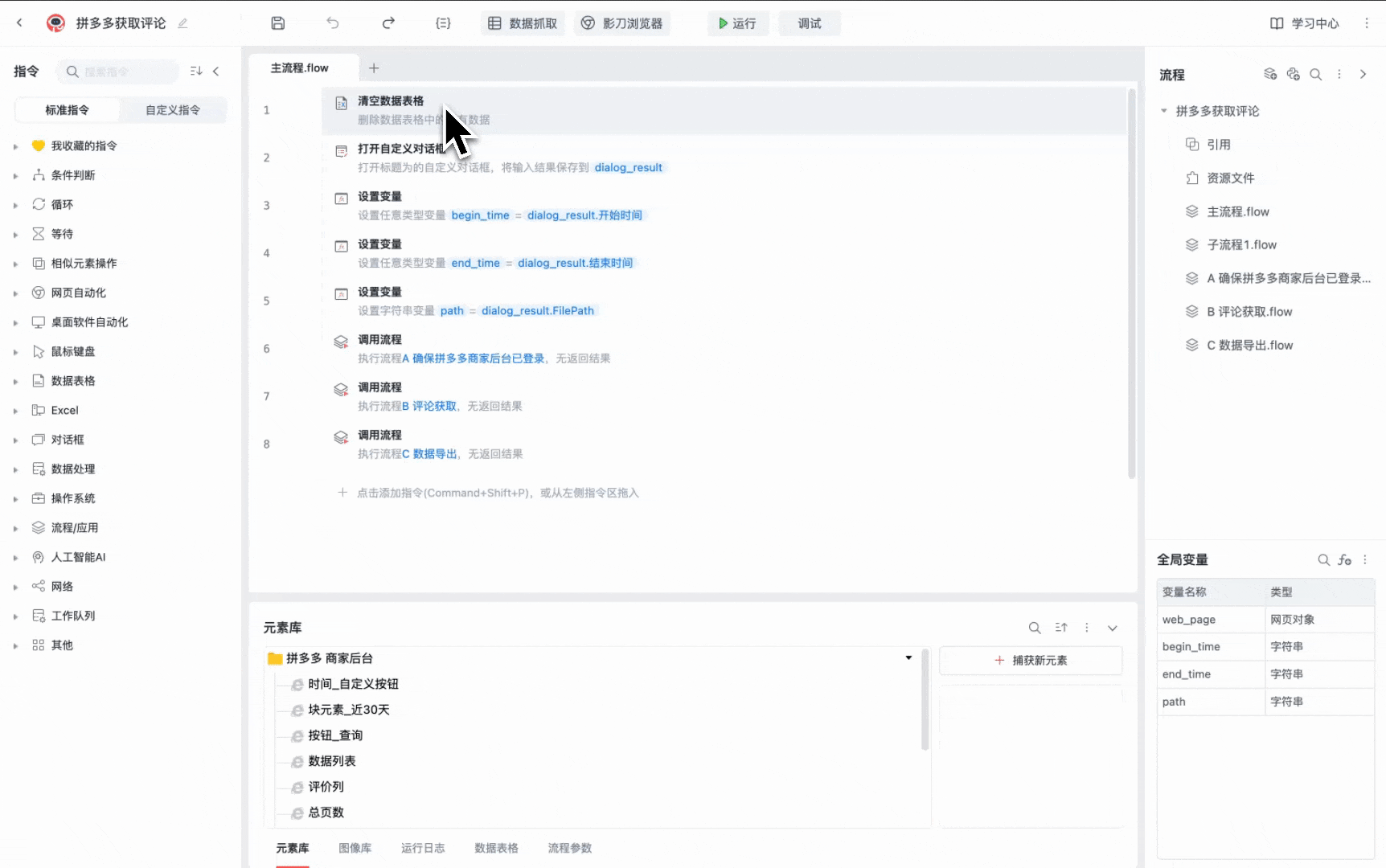1386x868 pixels.
Task: Search the flow panel
Action: (1316, 74)
